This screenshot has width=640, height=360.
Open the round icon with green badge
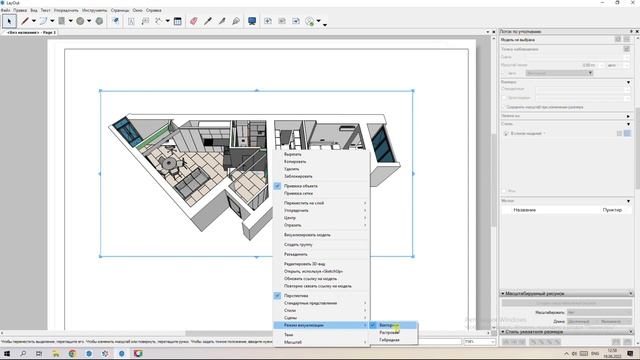point(310,21)
